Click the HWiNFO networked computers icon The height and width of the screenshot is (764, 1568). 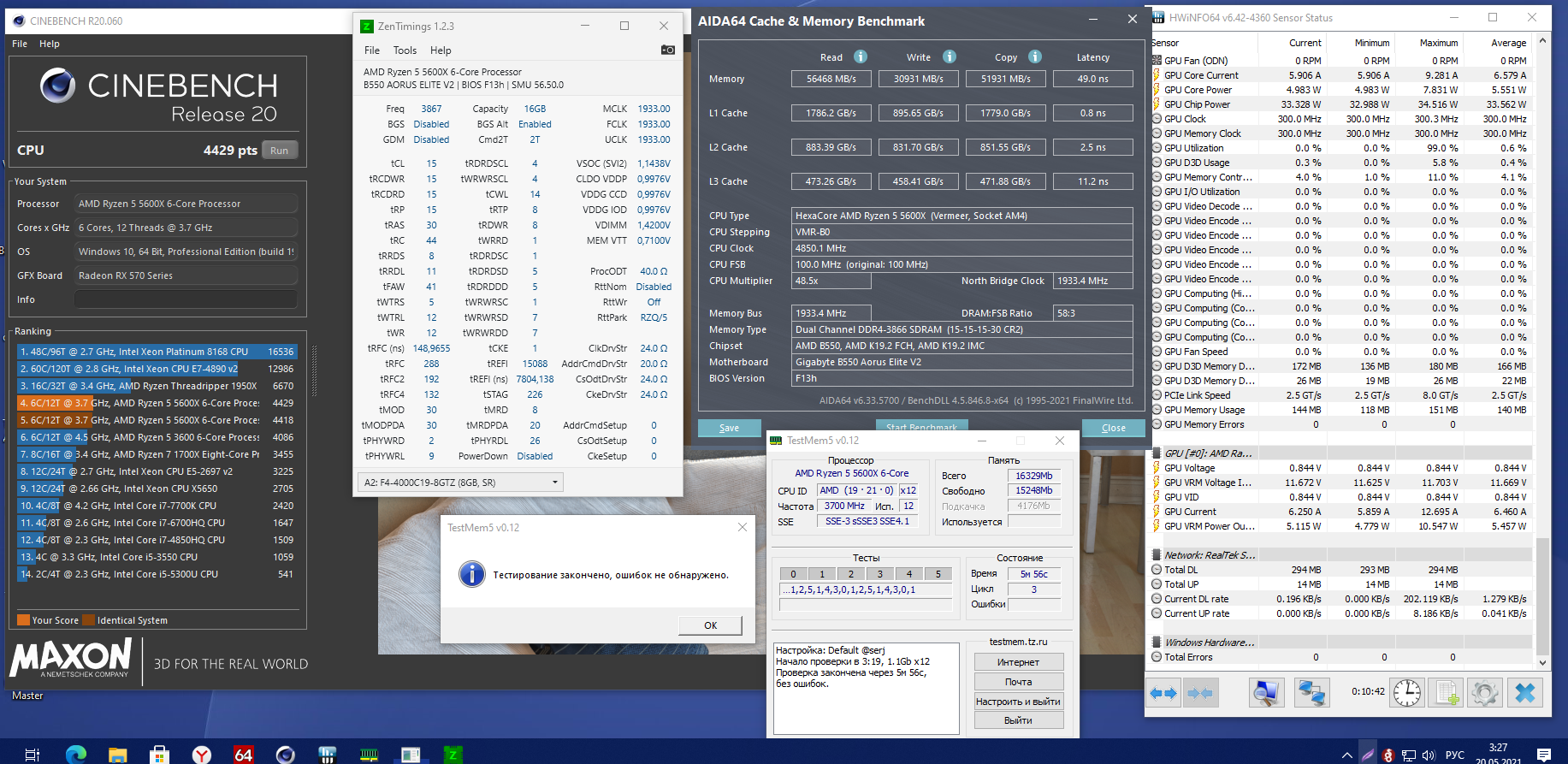pos(1311,693)
